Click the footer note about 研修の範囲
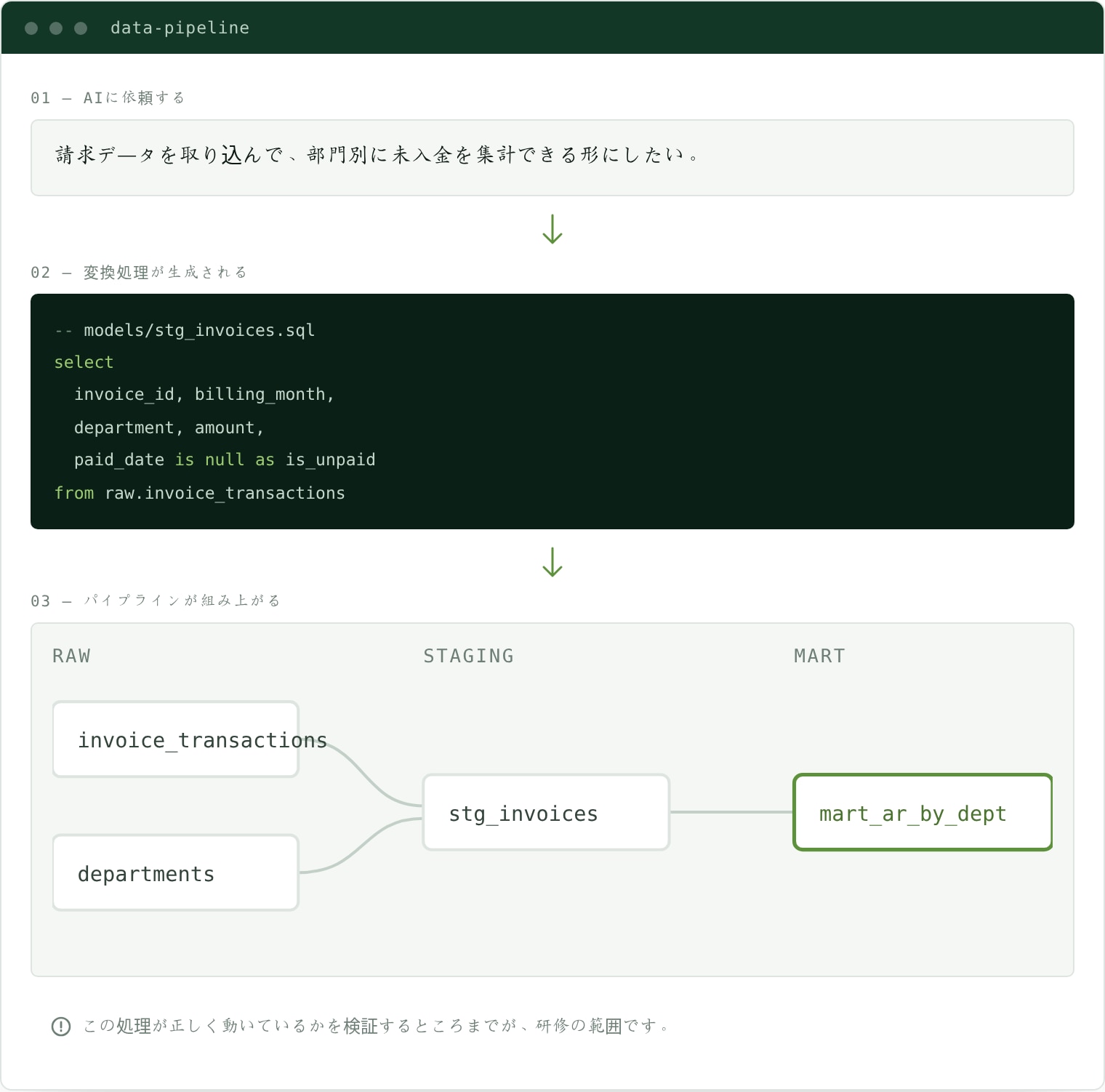Image resolution: width=1105 pixels, height=1092 pixels. (x=376, y=1026)
